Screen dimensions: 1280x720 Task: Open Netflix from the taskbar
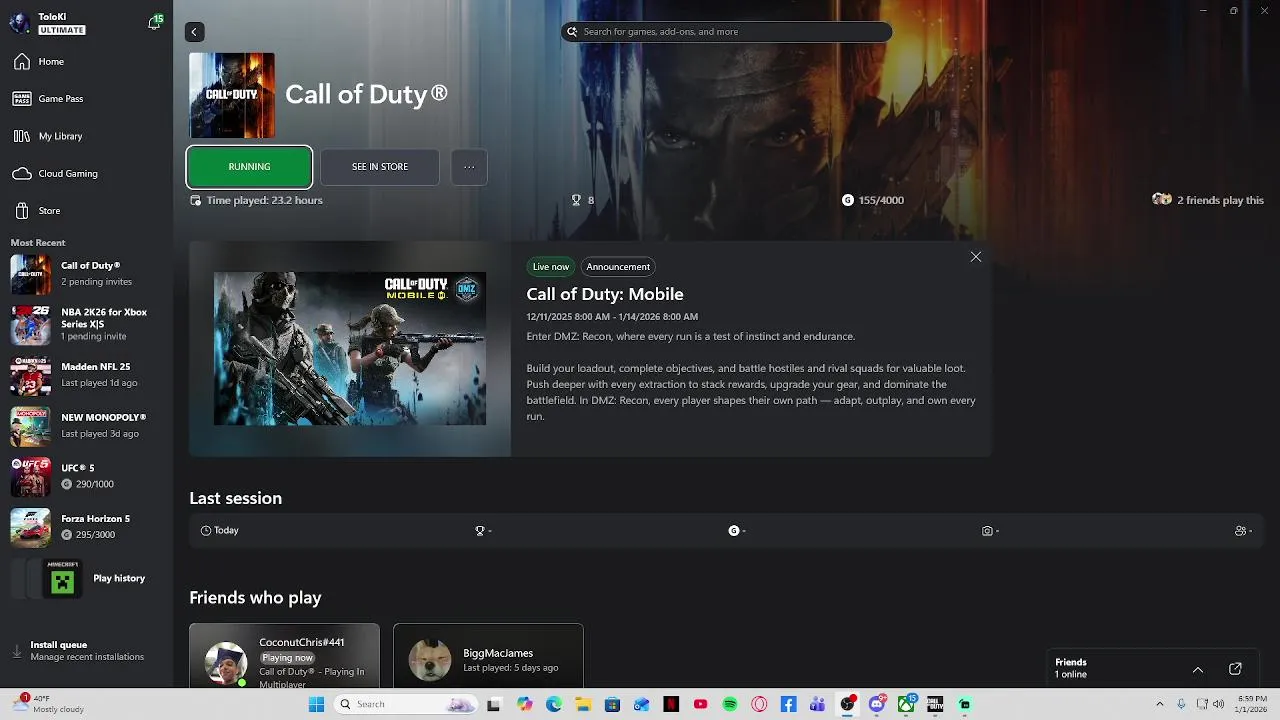pos(671,704)
